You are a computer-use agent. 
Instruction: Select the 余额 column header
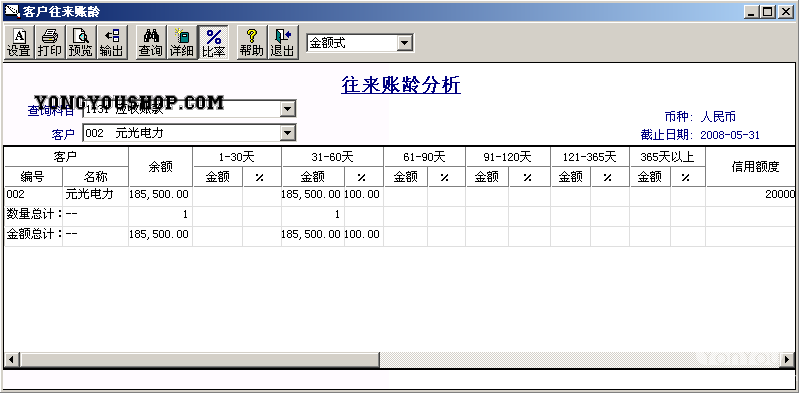[x=161, y=167]
